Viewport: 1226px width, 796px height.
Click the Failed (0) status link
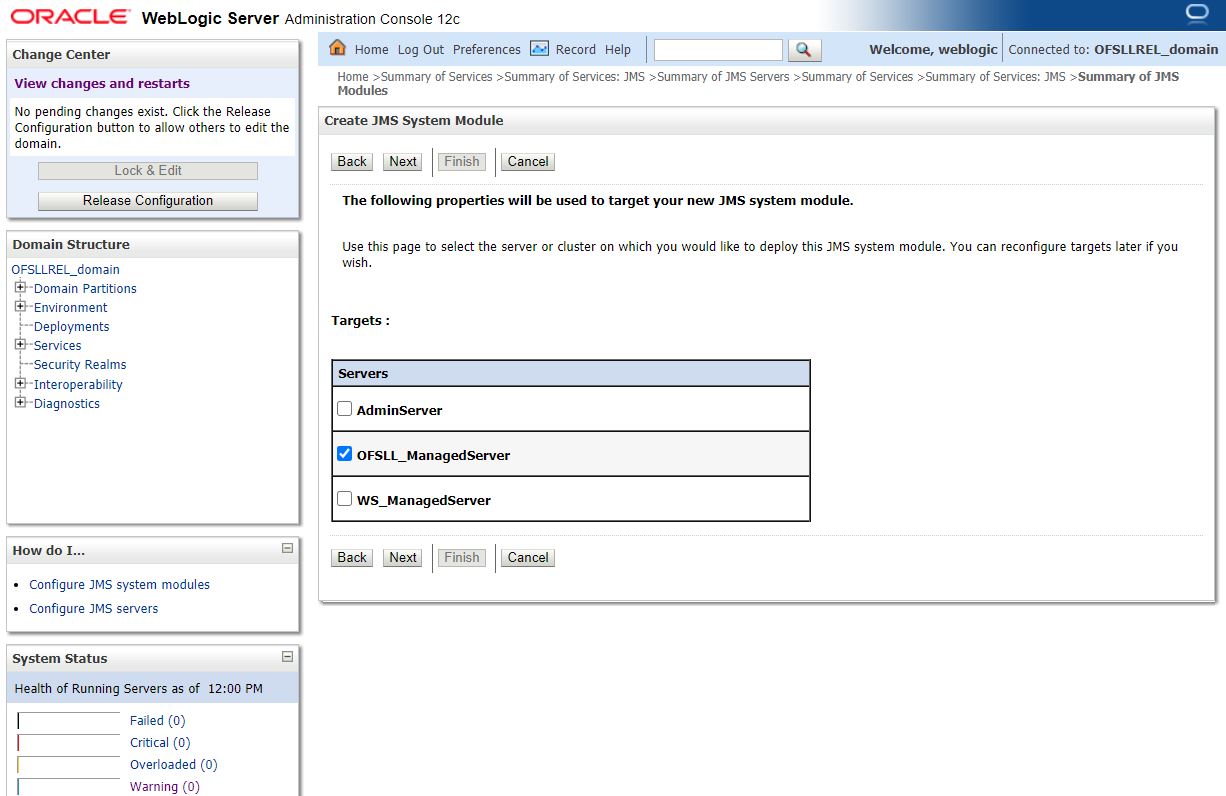click(x=157, y=720)
